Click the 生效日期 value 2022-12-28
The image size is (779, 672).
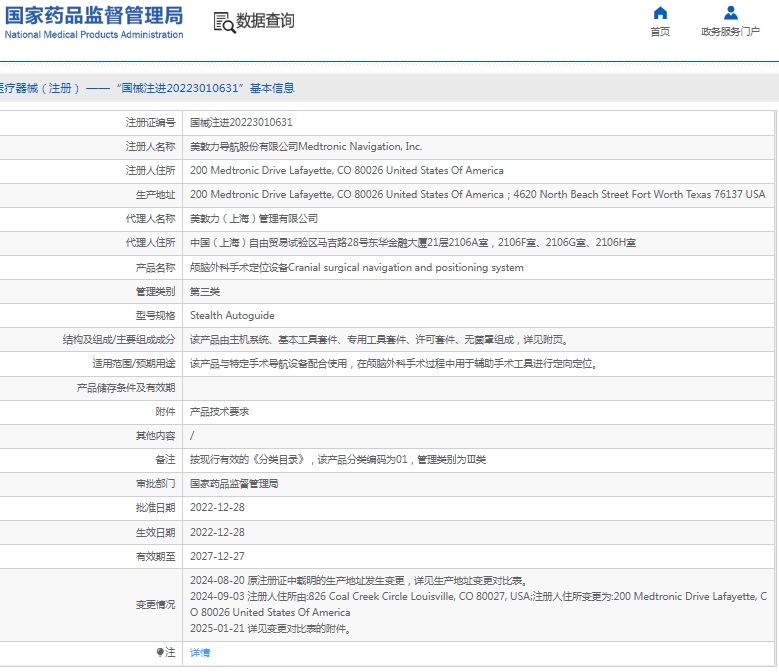tap(217, 532)
